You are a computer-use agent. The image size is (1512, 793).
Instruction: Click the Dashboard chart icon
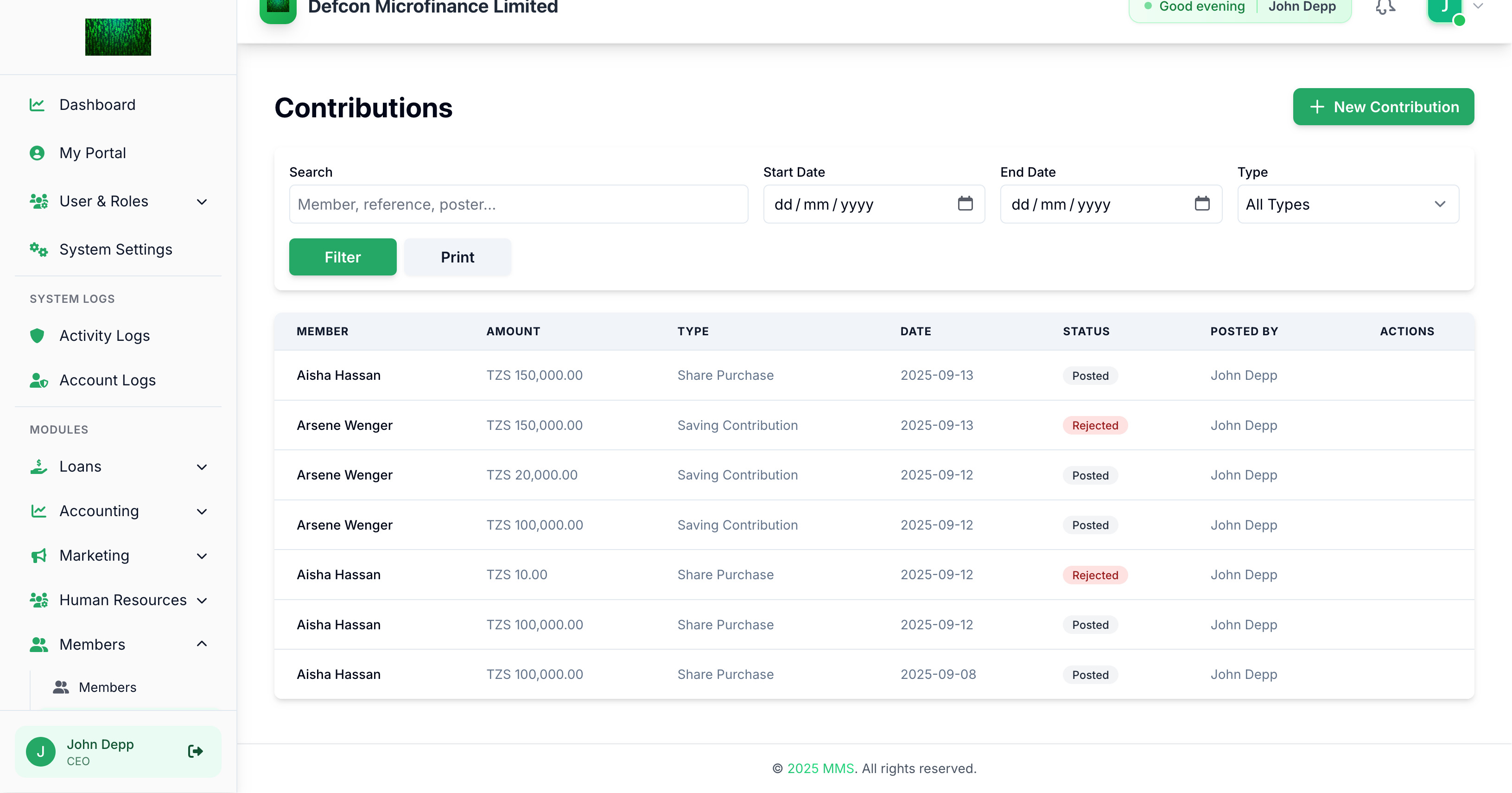(x=37, y=104)
